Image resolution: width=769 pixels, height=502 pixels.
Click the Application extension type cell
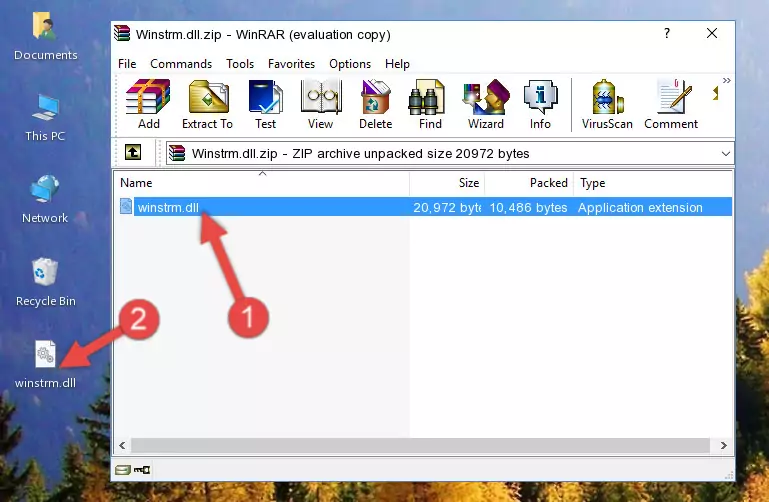coord(640,207)
